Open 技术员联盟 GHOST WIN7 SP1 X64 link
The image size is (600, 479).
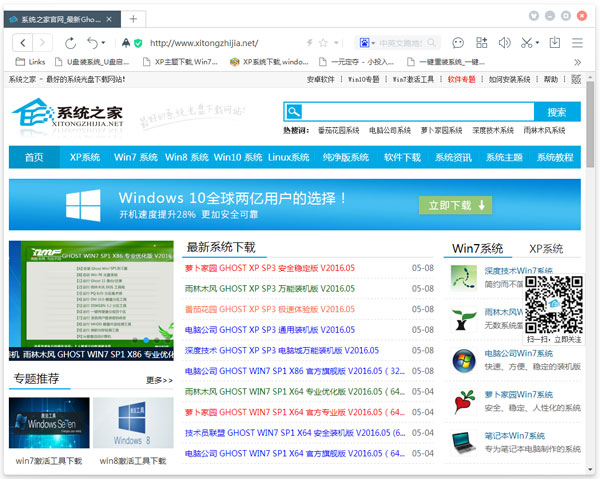pos(295,433)
